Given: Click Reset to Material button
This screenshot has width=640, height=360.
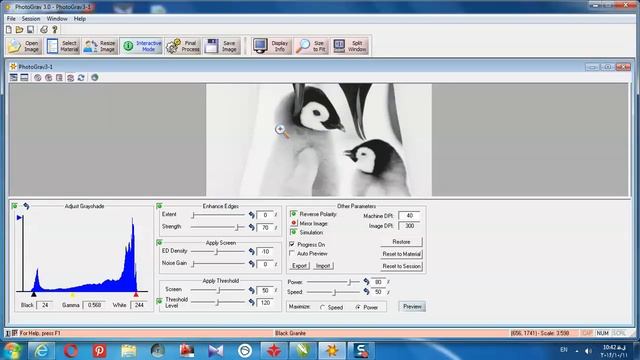Looking at the screenshot, I should [x=401, y=254].
